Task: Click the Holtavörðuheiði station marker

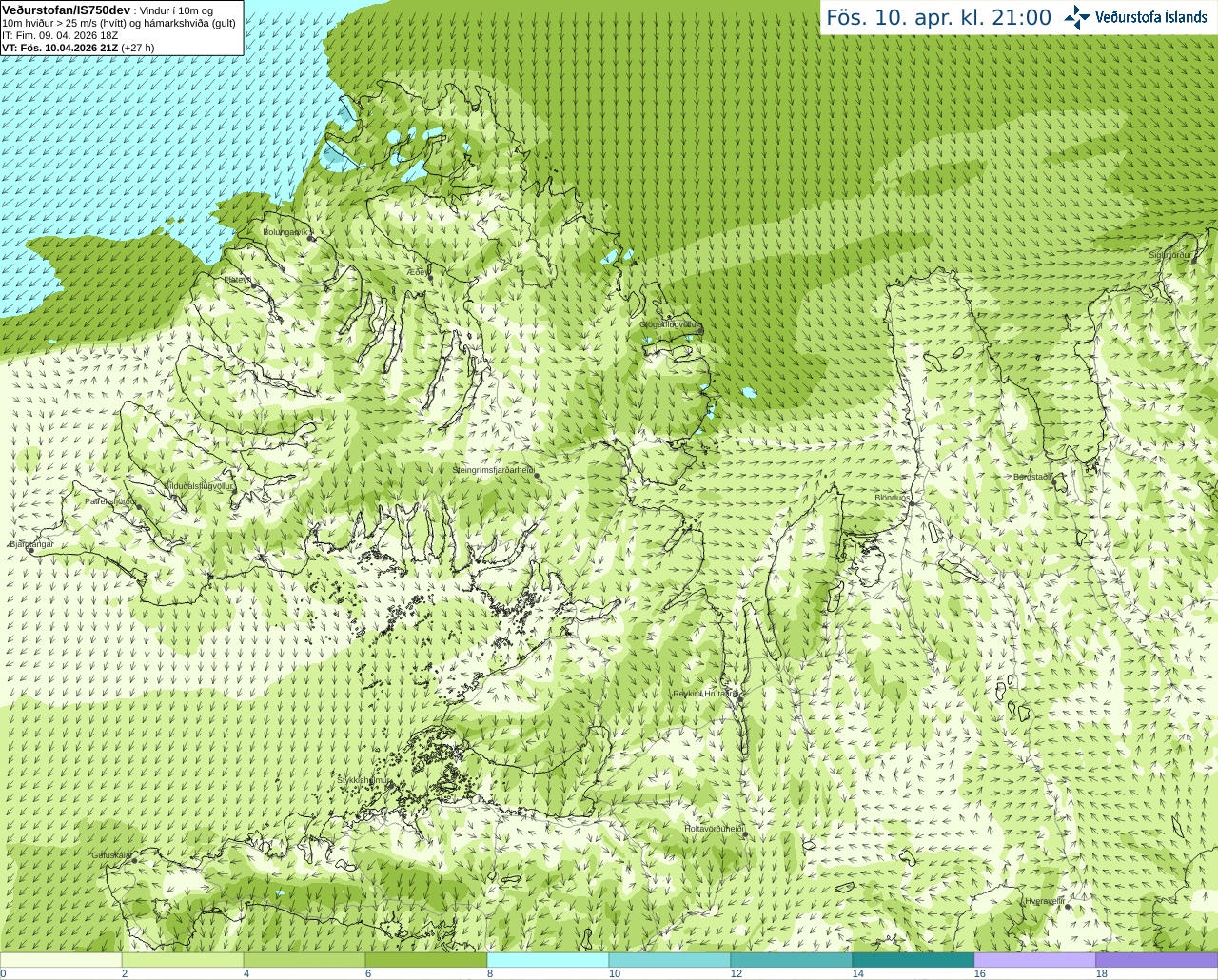Action: [x=744, y=834]
